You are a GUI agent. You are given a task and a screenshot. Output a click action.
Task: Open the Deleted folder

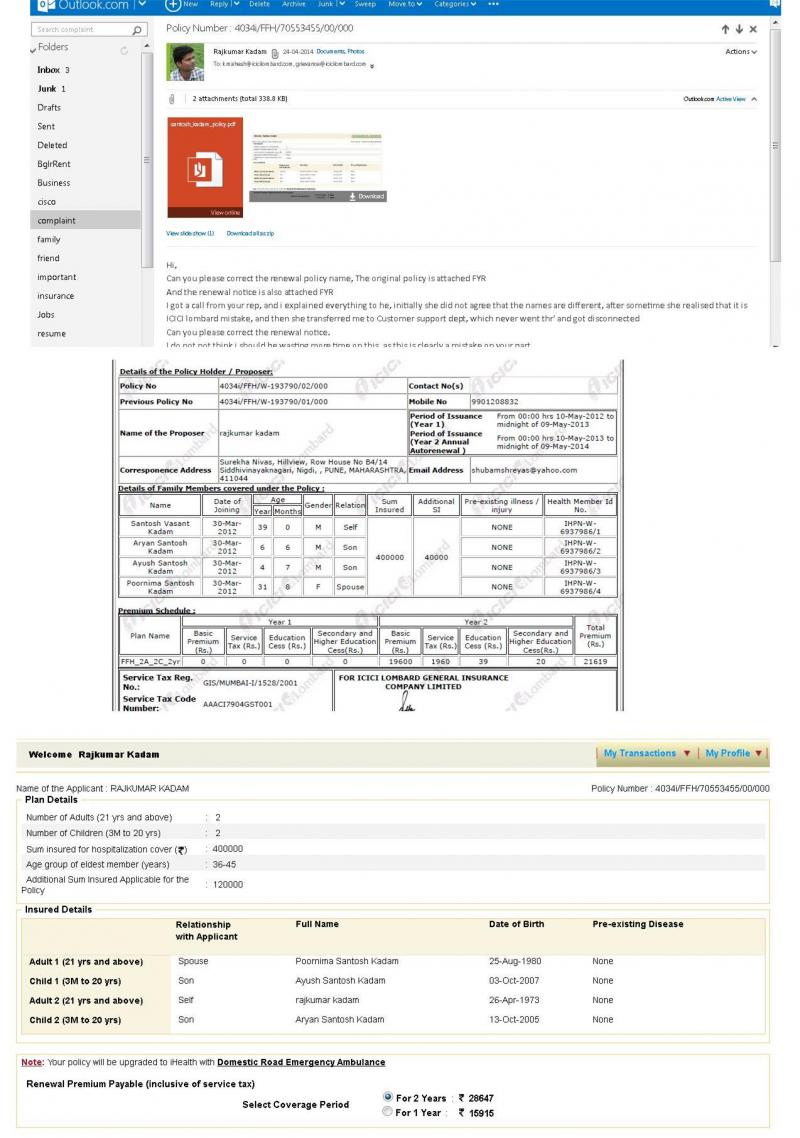(52, 145)
